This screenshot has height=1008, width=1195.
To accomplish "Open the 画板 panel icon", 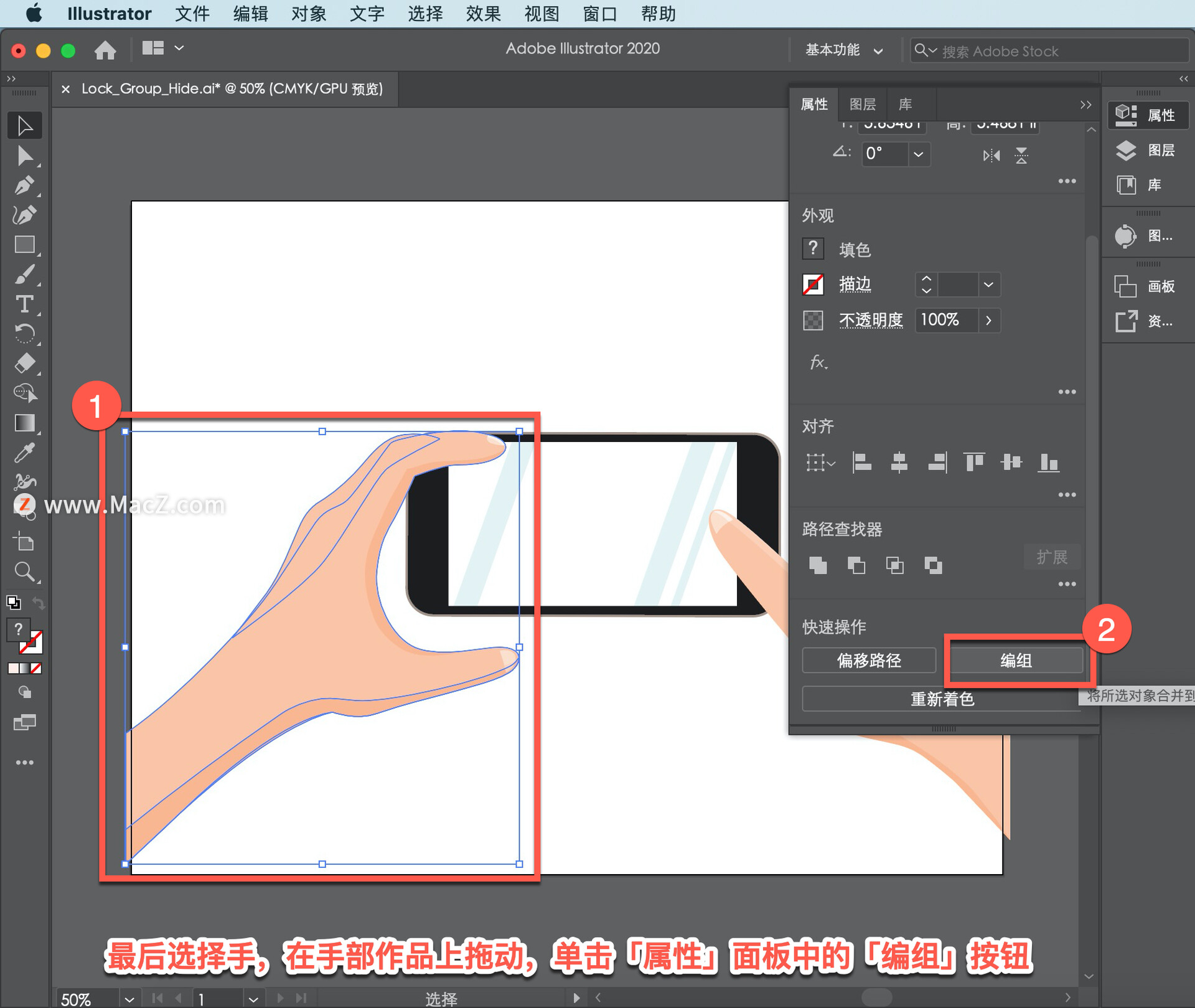I will tap(1127, 286).
